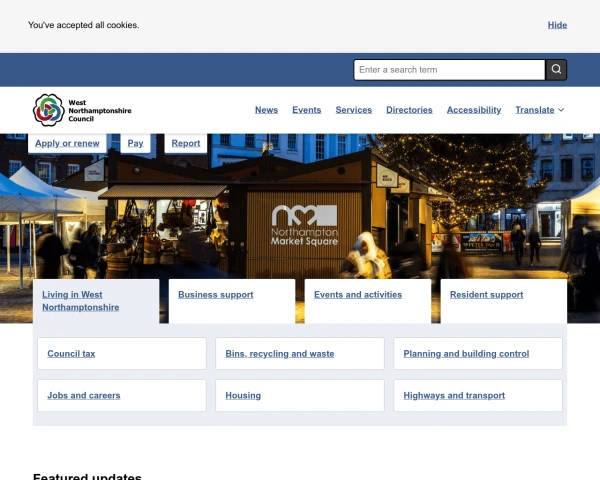Go to Jobs and careers
Viewport: 600px width, 480px height.
tap(122, 395)
